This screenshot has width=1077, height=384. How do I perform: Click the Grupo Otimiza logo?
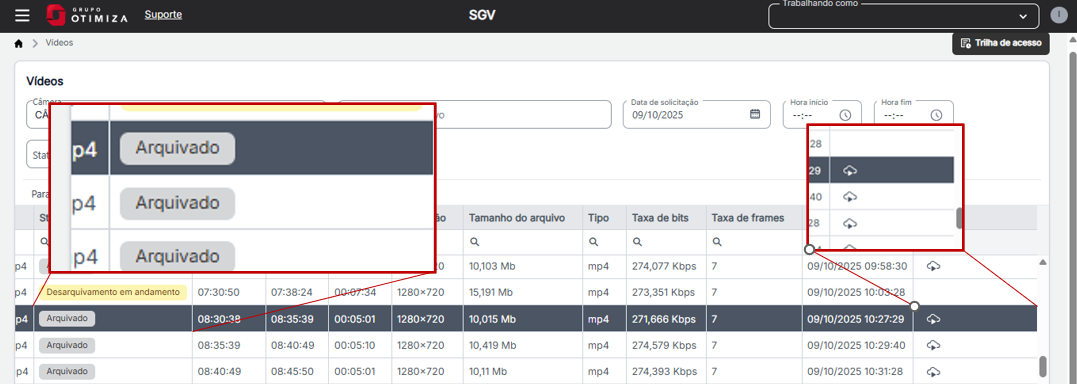(87, 15)
